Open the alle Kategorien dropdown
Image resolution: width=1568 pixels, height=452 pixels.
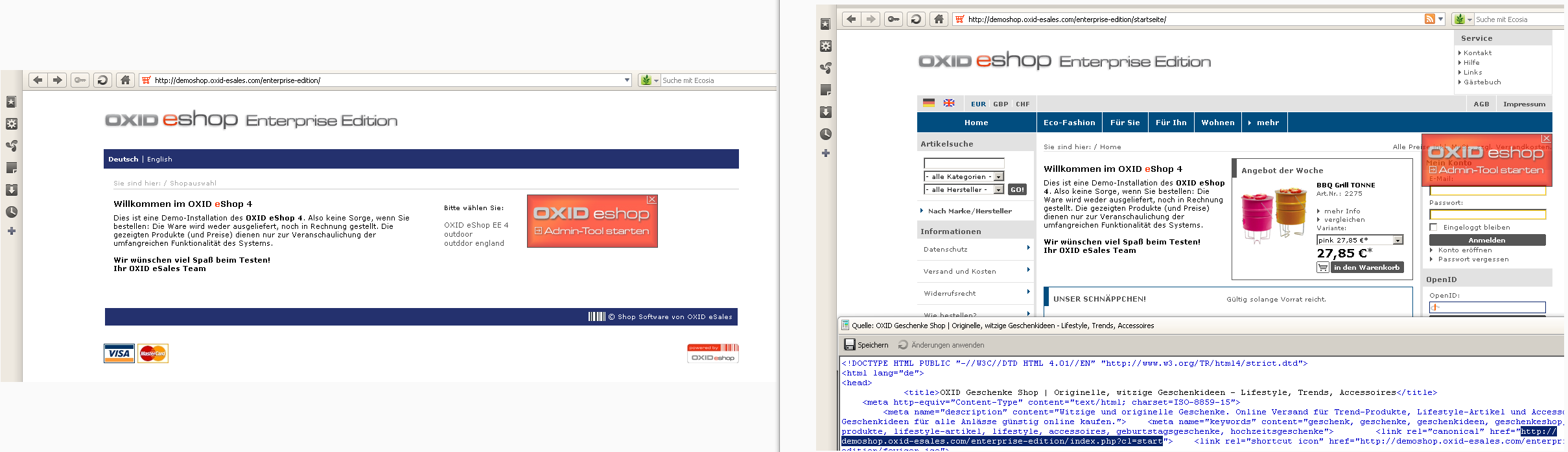pyautogui.click(x=963, y=176)
